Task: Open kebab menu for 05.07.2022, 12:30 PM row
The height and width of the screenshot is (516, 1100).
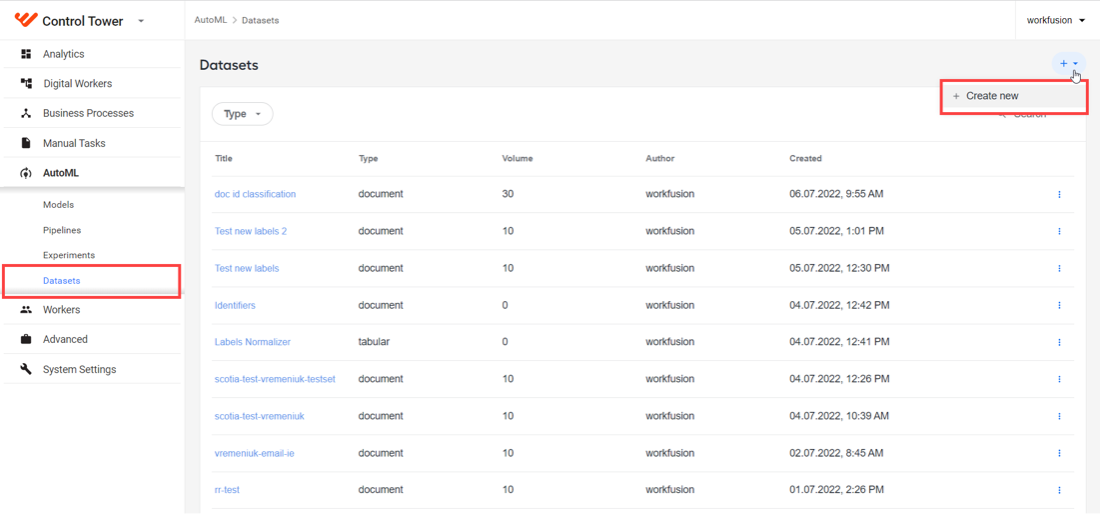Action: coord(1059,268)
